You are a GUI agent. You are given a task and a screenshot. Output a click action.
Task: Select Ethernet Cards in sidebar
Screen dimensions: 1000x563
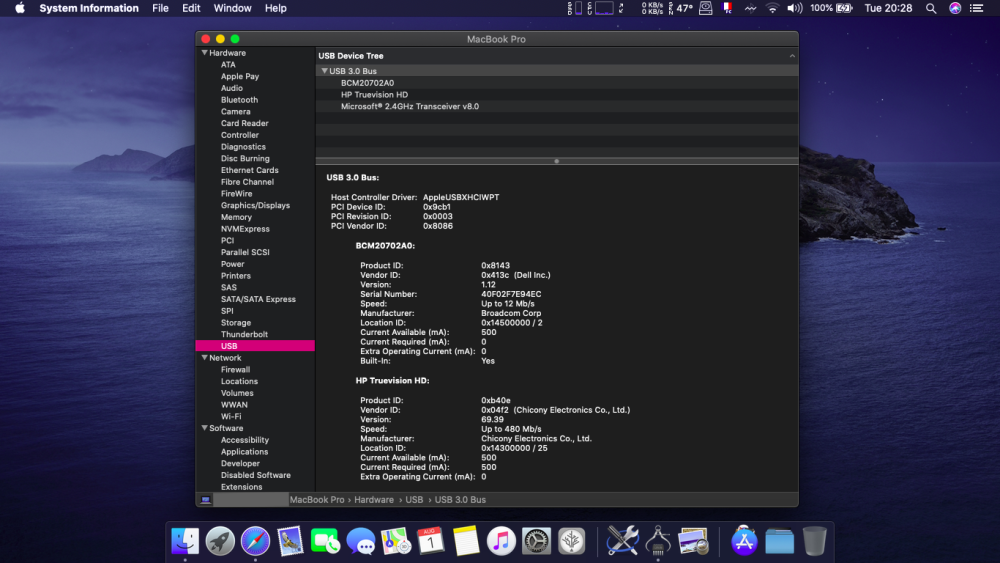coord(249,170)
